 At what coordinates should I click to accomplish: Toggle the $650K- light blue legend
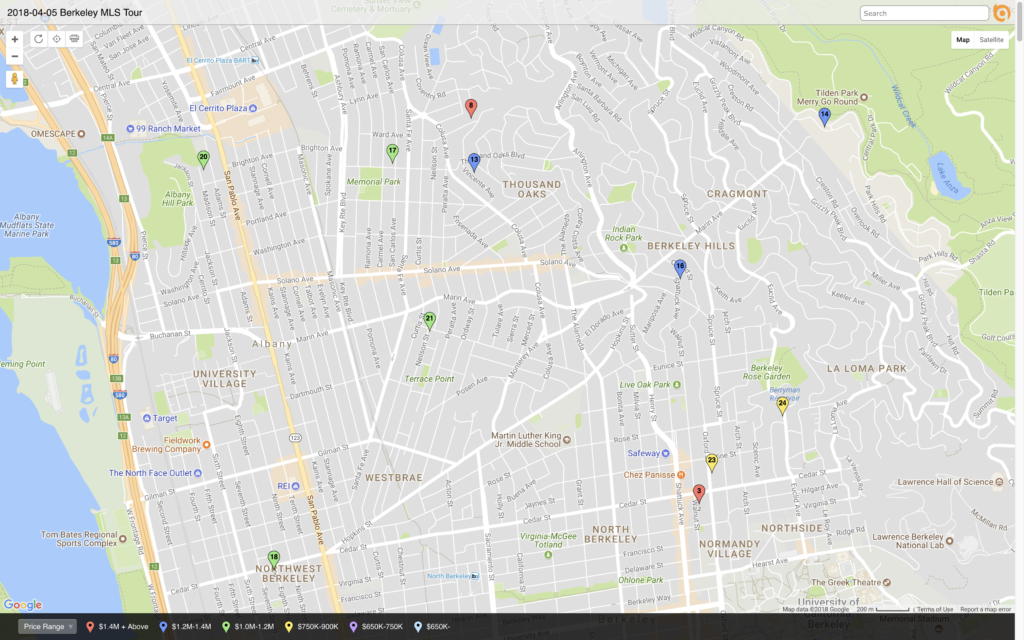[432, 627]
